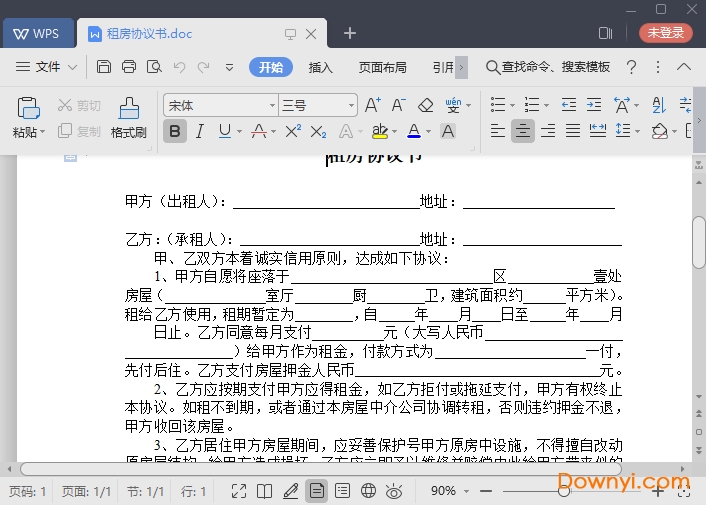Image resolution: width=706 pixels, height=505 pixels.
Task: Click the writing mode pen icon
Action: tap(290, 491)
